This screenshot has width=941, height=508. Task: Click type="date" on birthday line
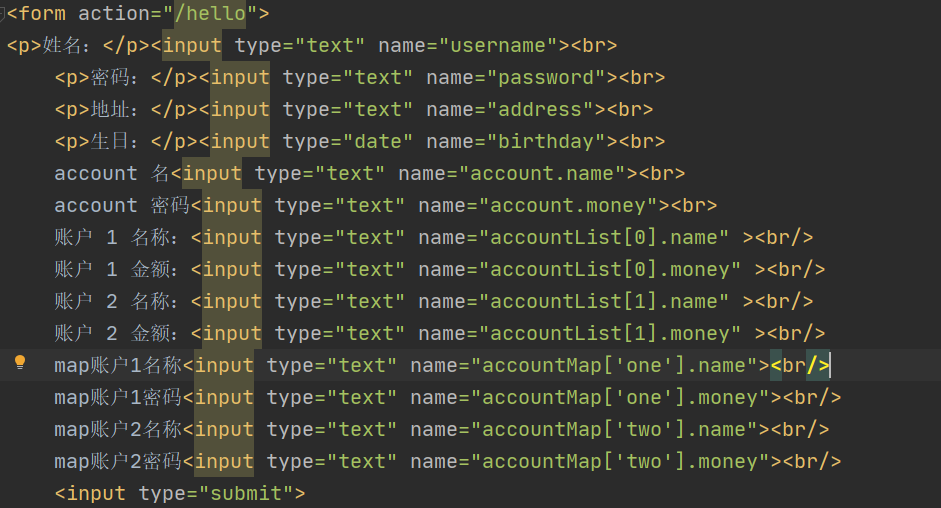pyautogui.click(x=347, y=142)
